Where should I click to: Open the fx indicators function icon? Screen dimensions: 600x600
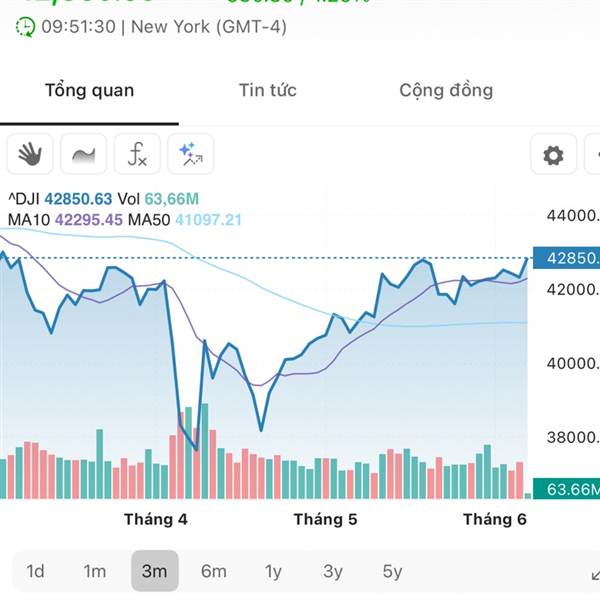(x=137, y=154)
